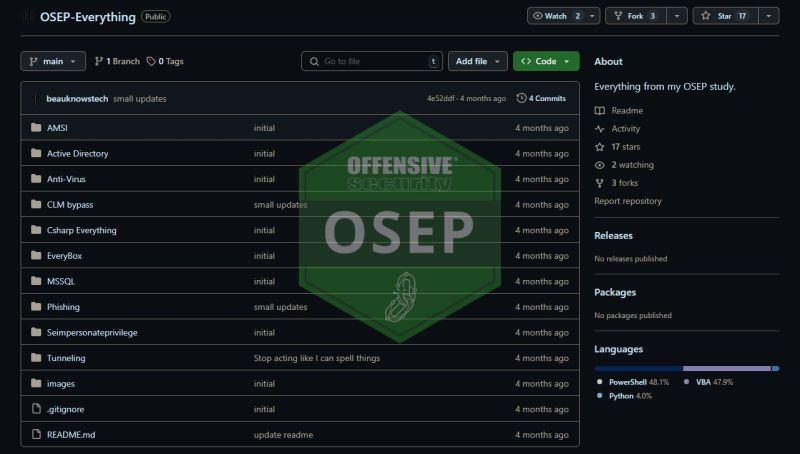Image resolution: width=800 pixels, height=454 pixels.
Task: Click the Active Directory folder icon
Action: pos(36,153)
